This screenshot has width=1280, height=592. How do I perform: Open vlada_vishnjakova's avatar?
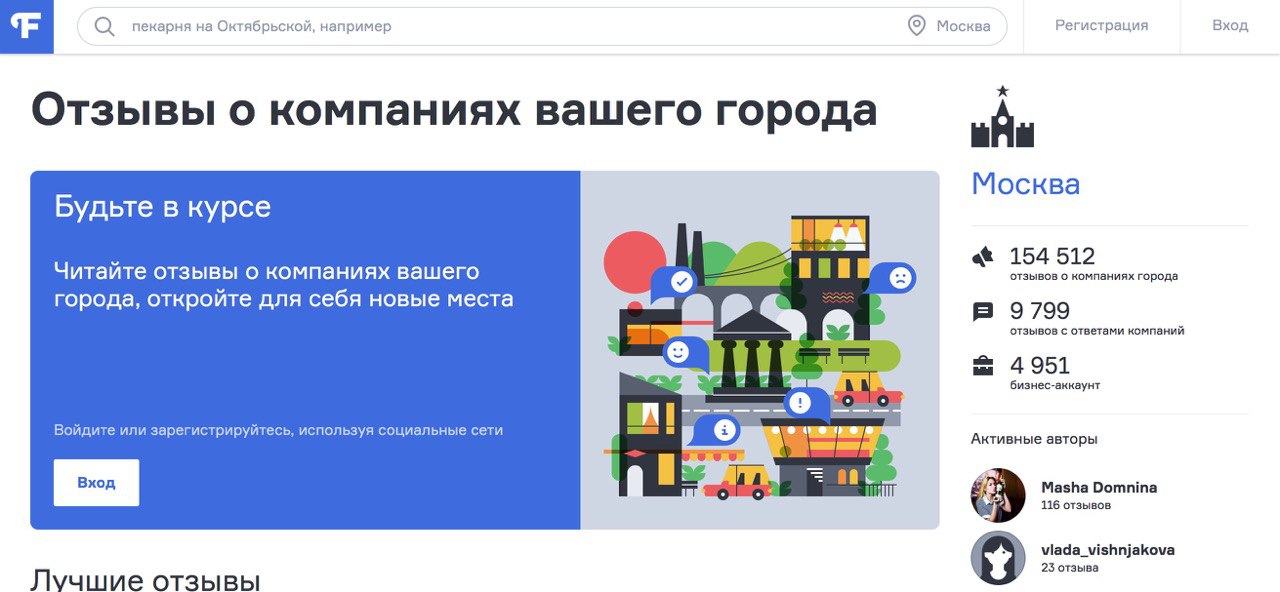click(x=998, y=558)
